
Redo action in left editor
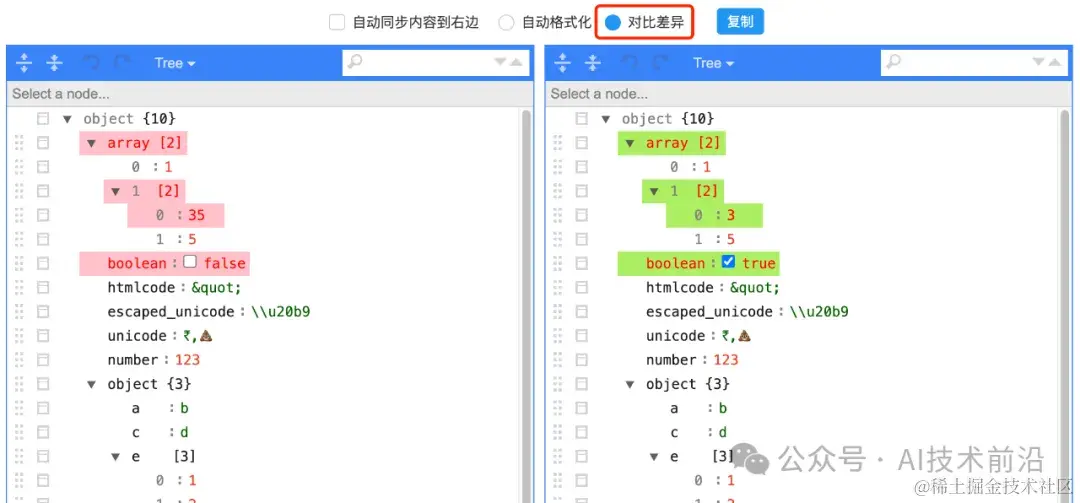122,63
